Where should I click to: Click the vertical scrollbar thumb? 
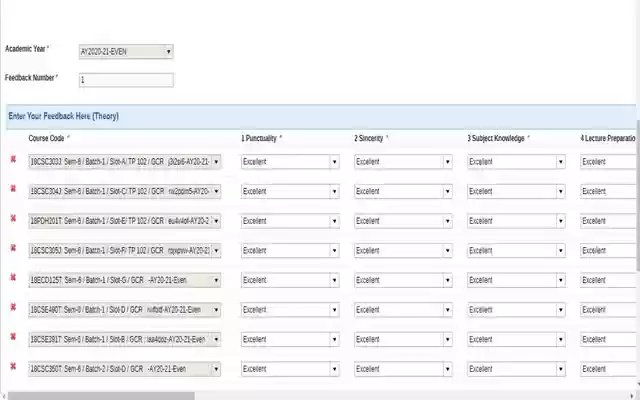coord(638,195)
